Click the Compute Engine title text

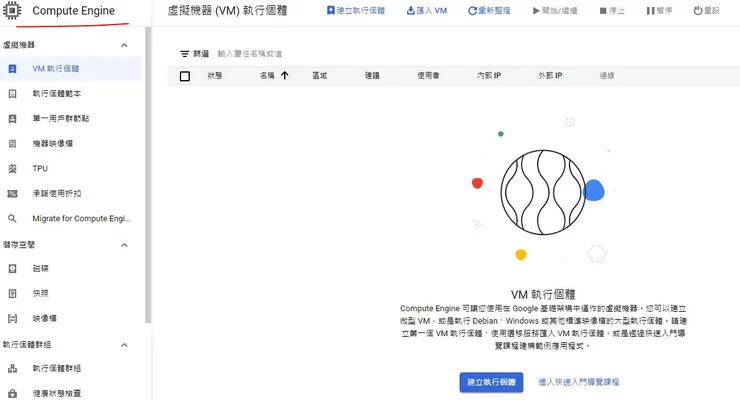coord(73,10)
